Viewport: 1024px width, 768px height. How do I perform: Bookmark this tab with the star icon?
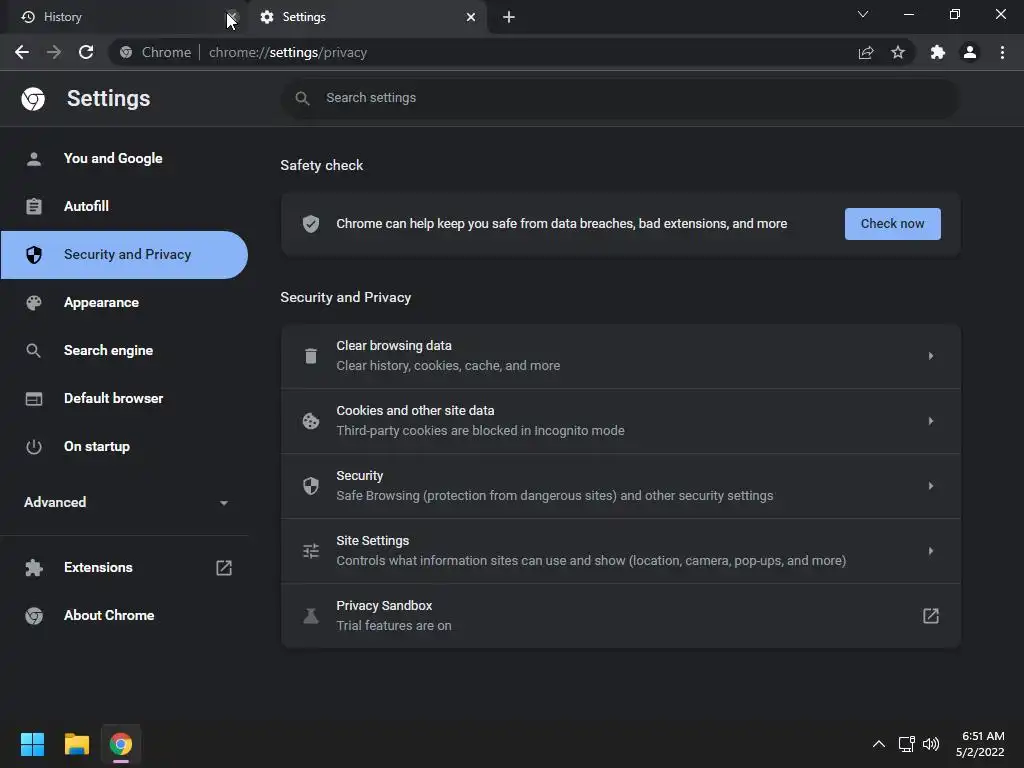point(898,52)
